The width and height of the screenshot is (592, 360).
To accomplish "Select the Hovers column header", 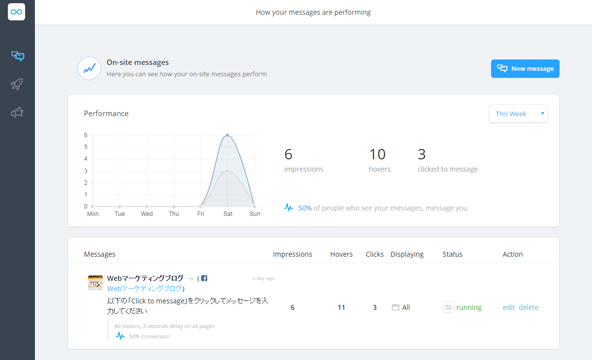I will coord(341,254).
